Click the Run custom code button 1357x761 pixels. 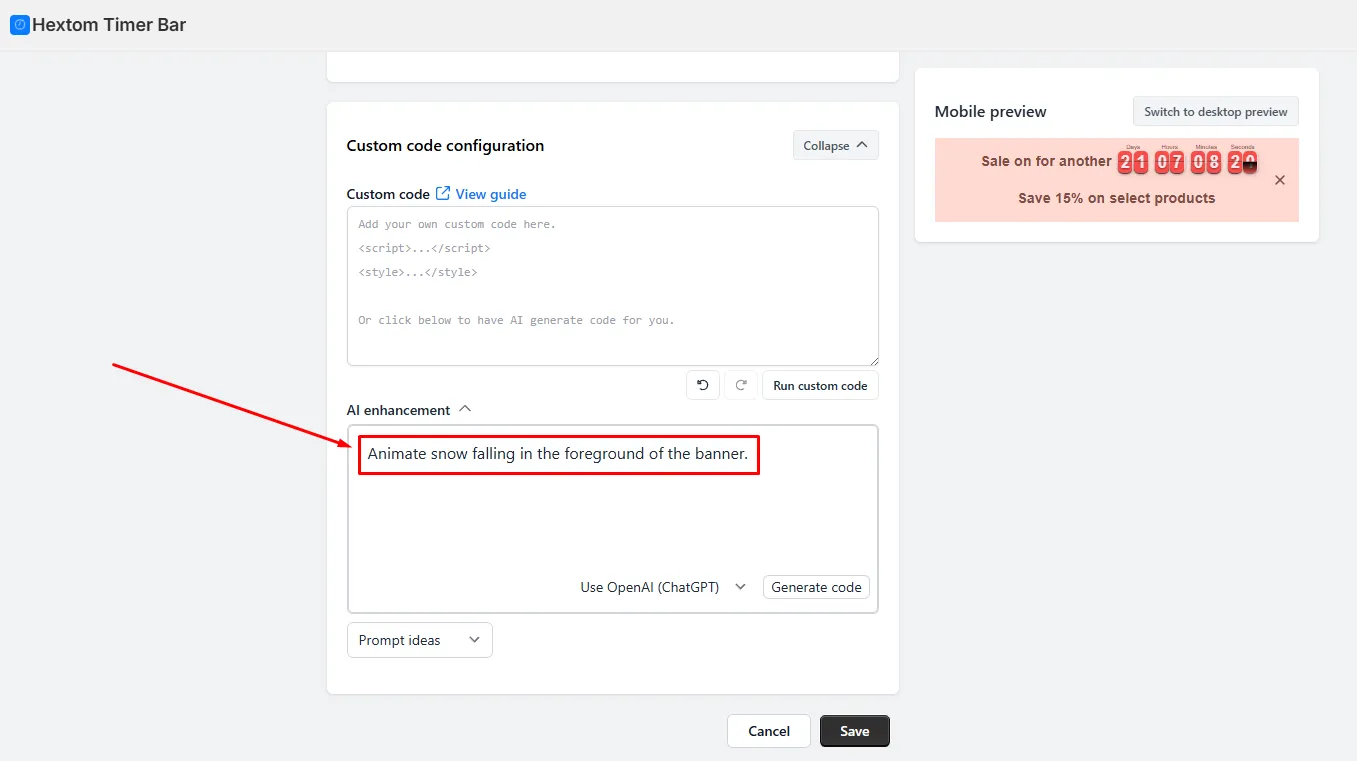[820, 385]
